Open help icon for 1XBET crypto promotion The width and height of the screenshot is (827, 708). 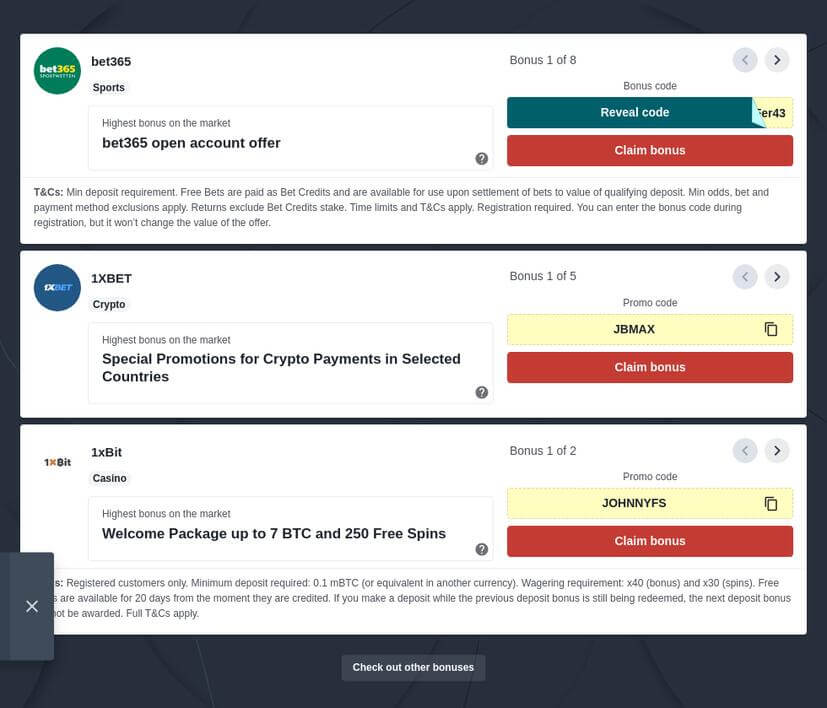[481, 392]
